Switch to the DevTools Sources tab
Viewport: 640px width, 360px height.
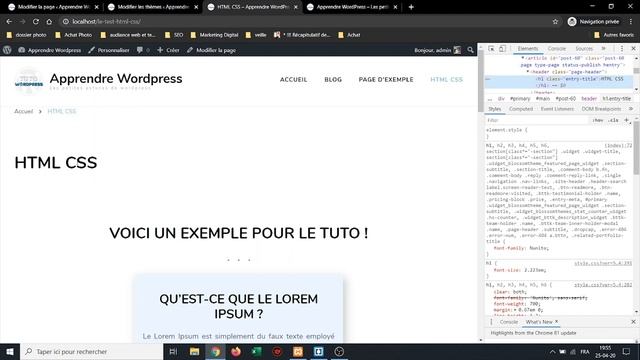point(584,49)
